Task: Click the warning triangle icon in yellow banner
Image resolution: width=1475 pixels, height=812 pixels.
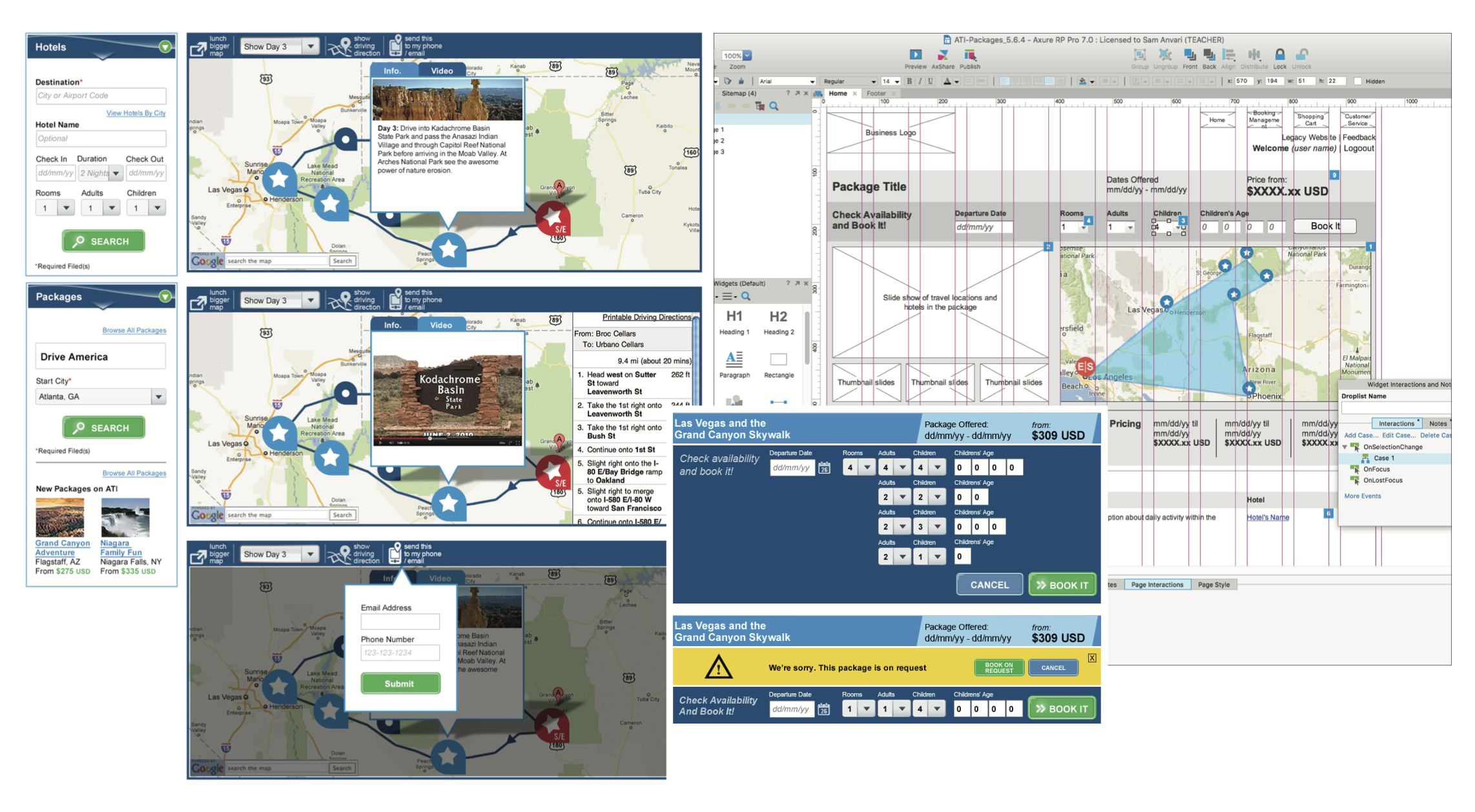Action: [x=719, y=666]
